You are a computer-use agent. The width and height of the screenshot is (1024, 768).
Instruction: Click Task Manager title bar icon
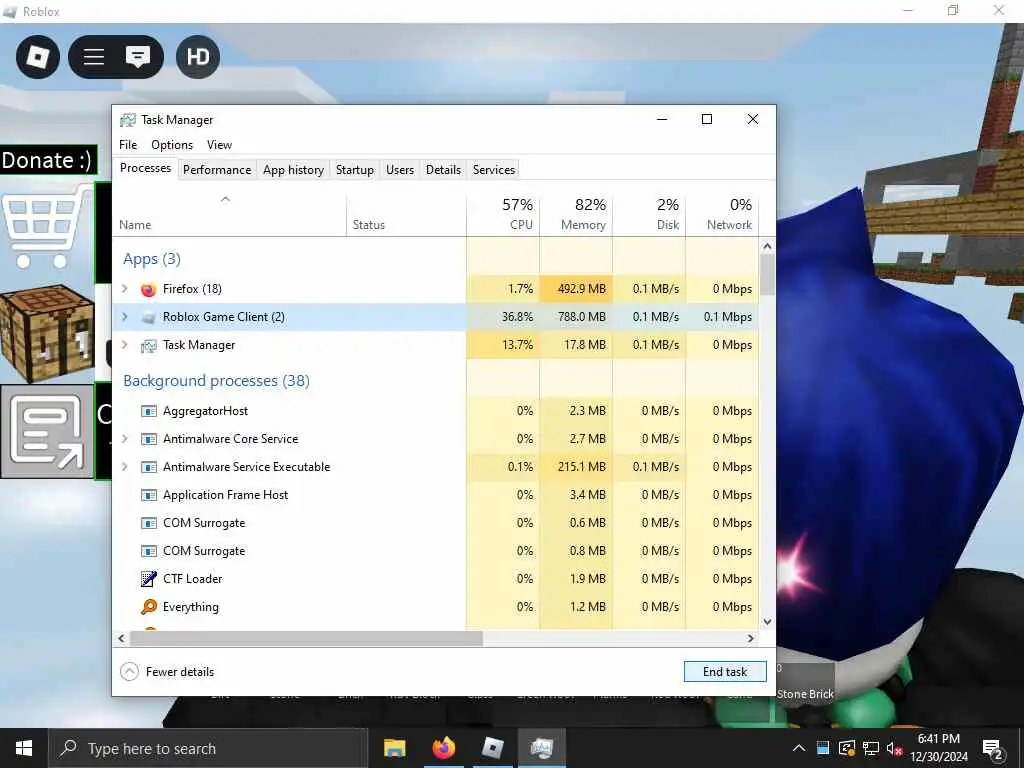[128, 120]
